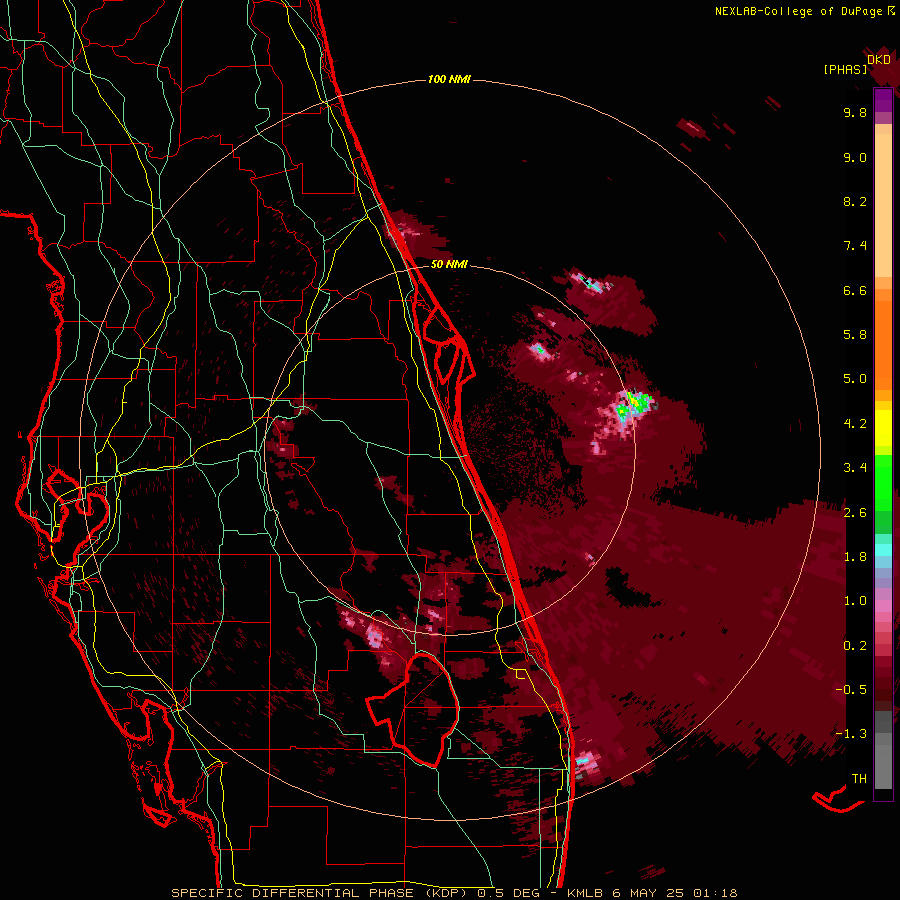
Task: Click the 9.0 legend value
Action: pos(855,157)
